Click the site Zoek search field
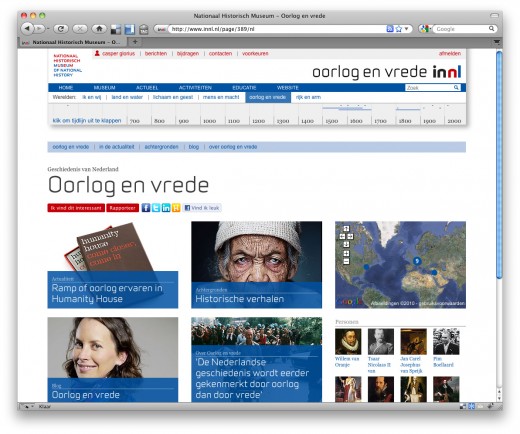 (429, 88)
